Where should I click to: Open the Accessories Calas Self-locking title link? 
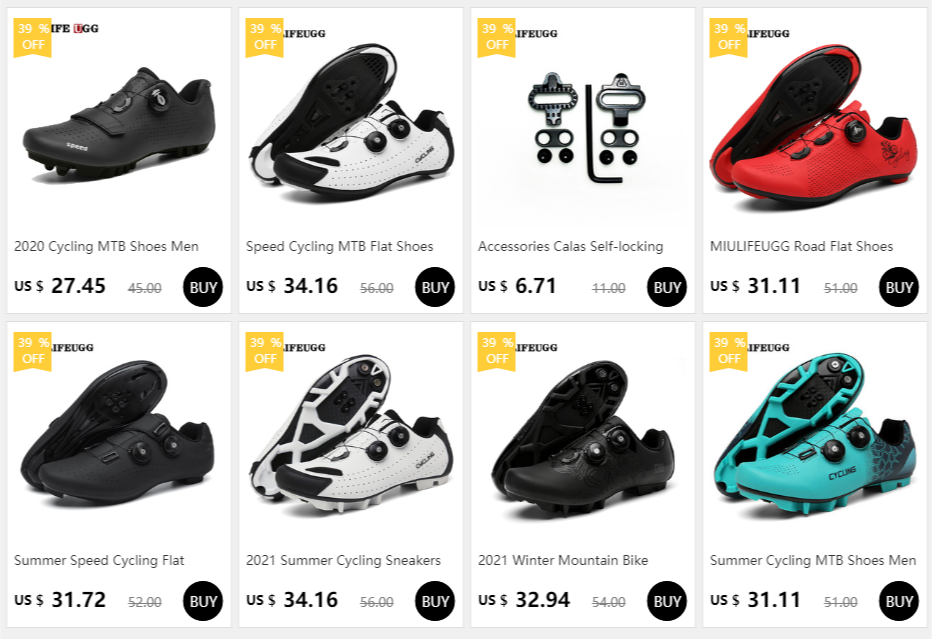[571, 246]
